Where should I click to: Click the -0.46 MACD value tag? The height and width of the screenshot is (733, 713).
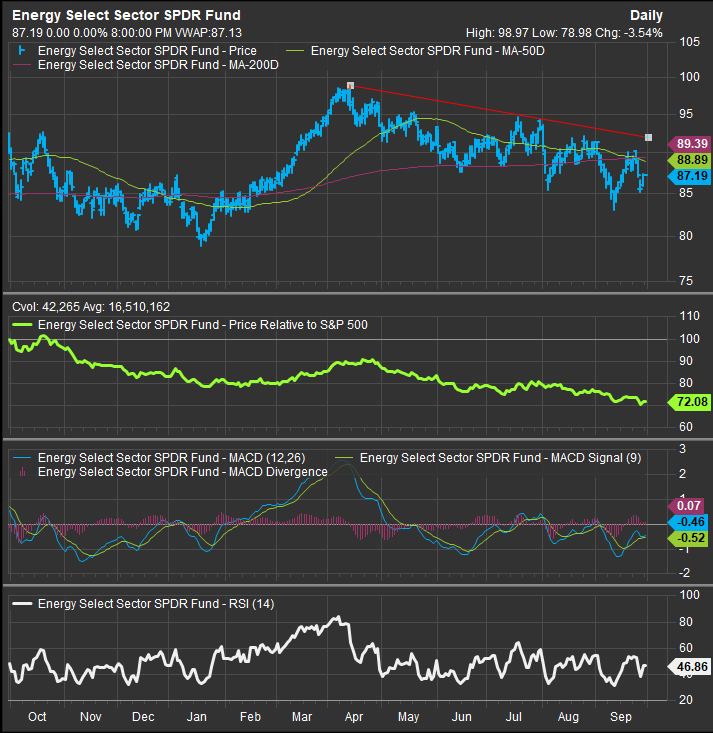click(687, 522)
